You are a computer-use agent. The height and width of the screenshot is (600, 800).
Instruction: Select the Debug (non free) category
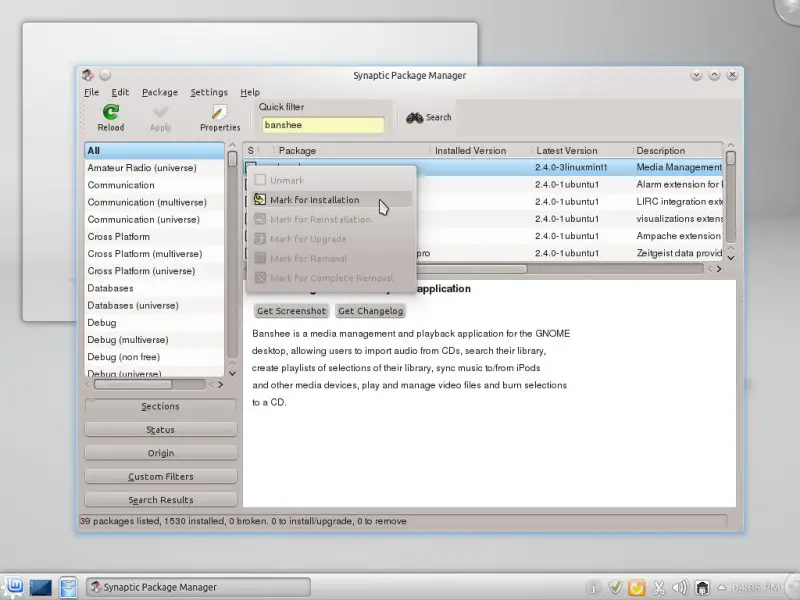pos(154,357)
